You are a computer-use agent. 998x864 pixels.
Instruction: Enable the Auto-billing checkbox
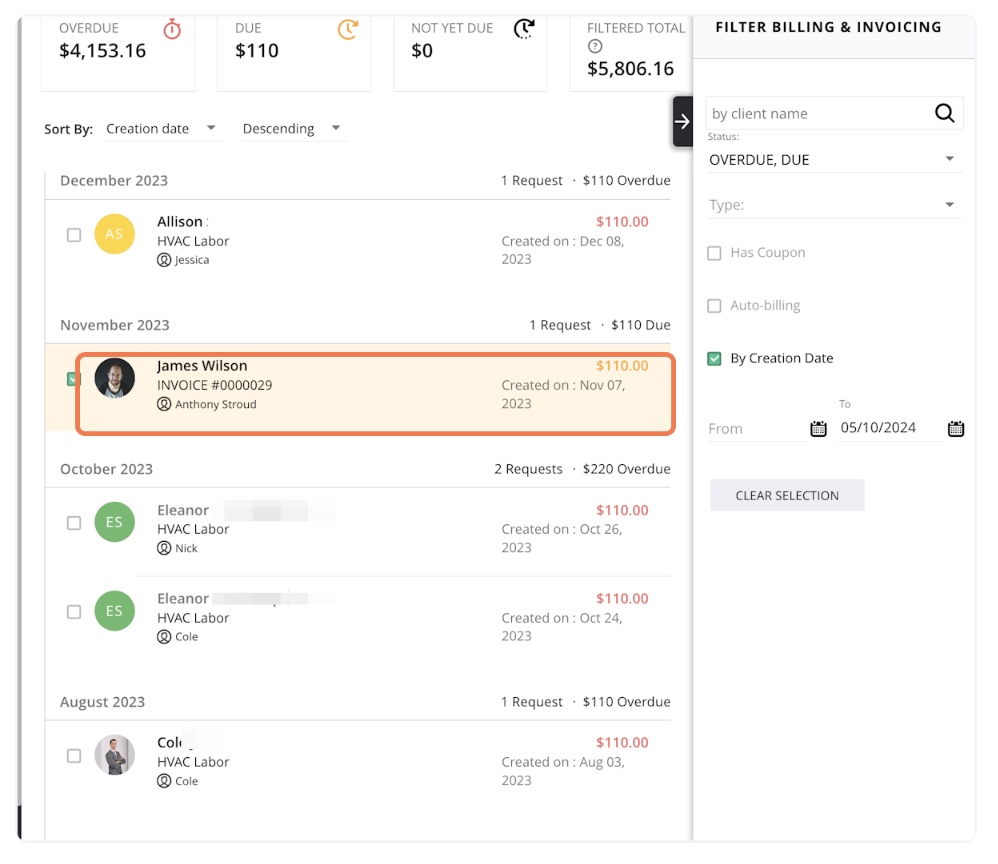pos(714,306)
